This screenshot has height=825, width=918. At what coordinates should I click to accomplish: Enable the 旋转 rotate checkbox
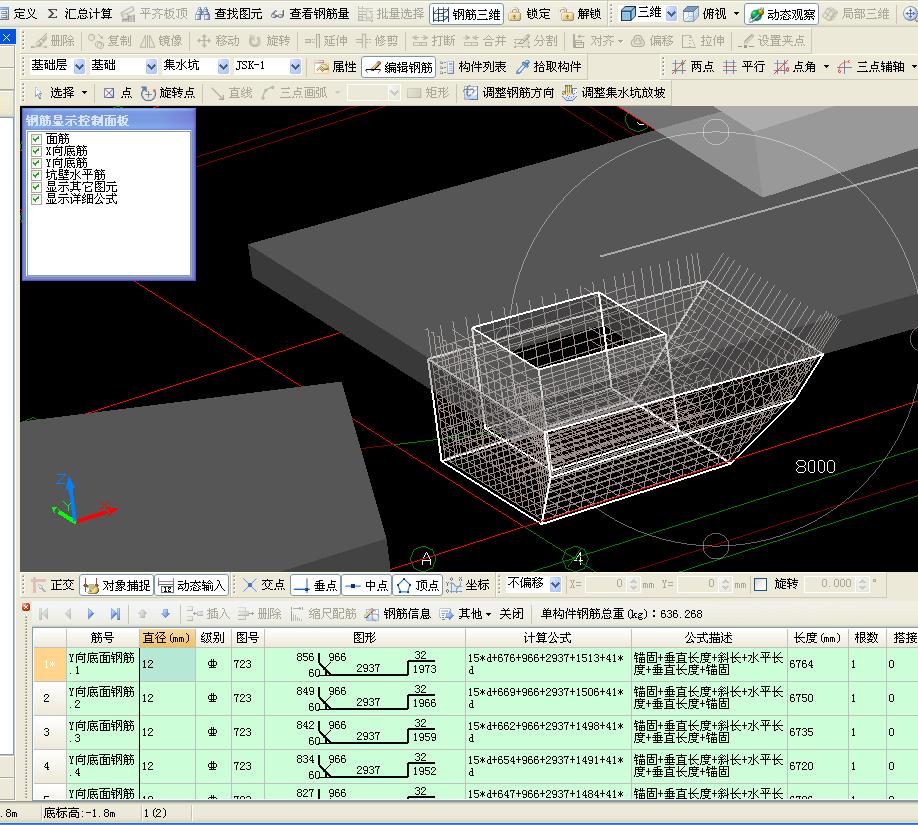(x=761, y=584)
